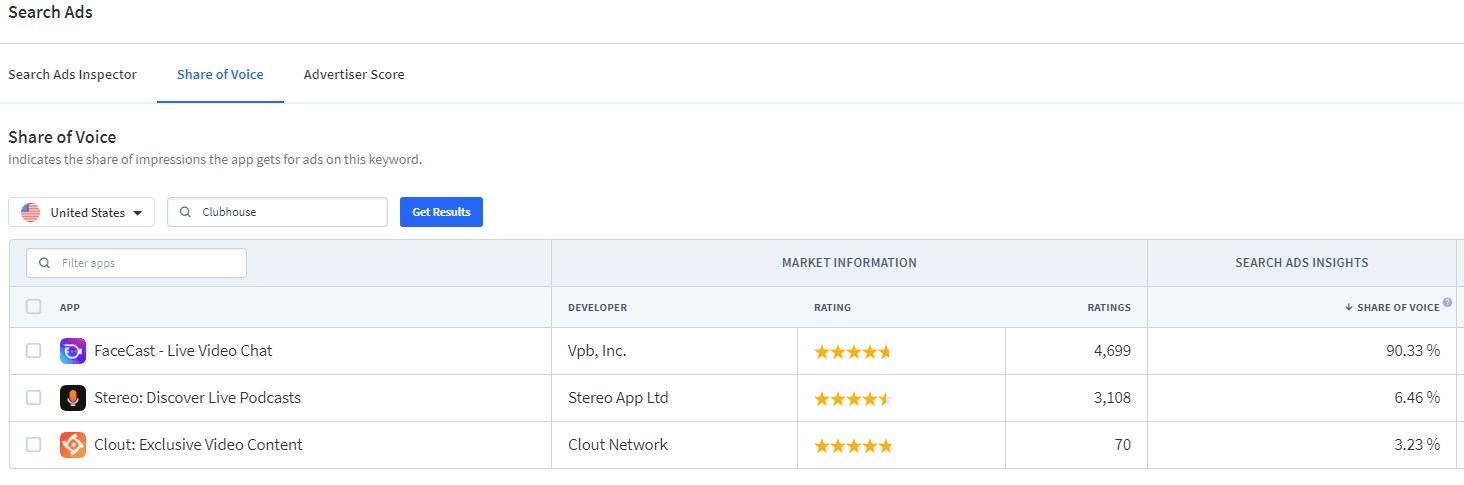Image resolution: width=1464 pixels, height=485 pixels.
Task: Click the Search Ads Insights group header
Action: (x=1302, y=263)
